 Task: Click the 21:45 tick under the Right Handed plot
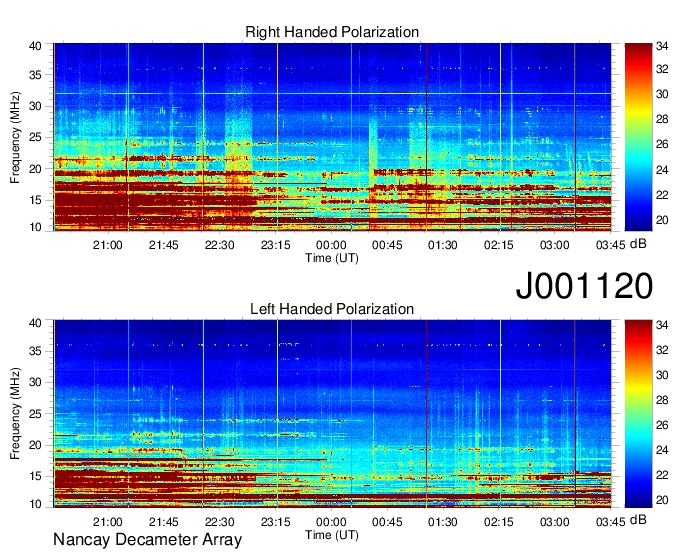[x=163, y=245]
